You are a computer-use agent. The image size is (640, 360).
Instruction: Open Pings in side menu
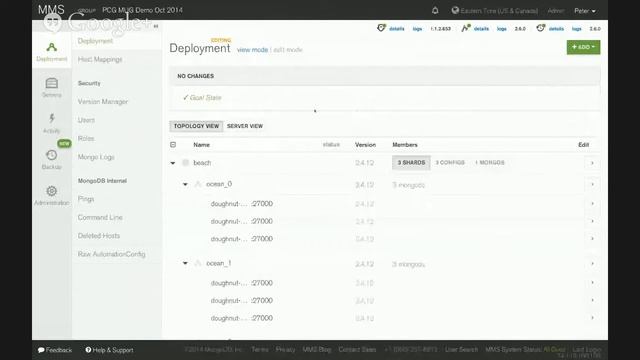coord(86,199)
